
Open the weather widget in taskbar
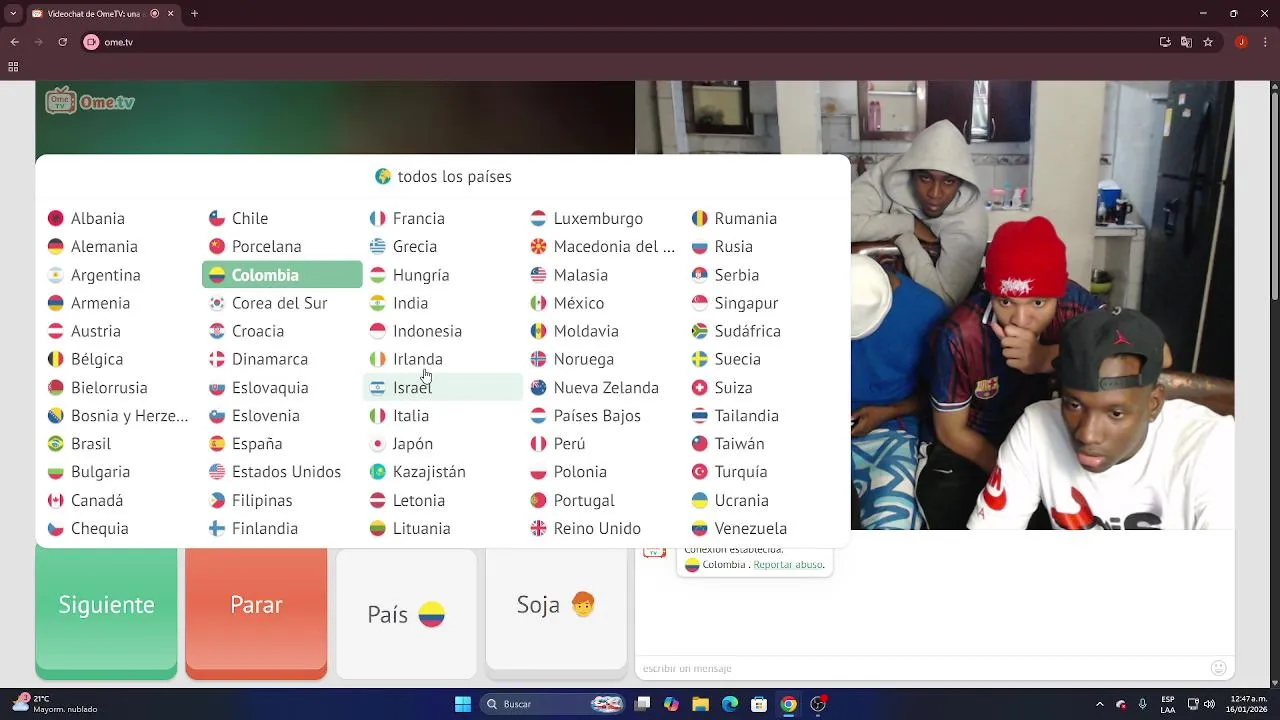(55, 704)
